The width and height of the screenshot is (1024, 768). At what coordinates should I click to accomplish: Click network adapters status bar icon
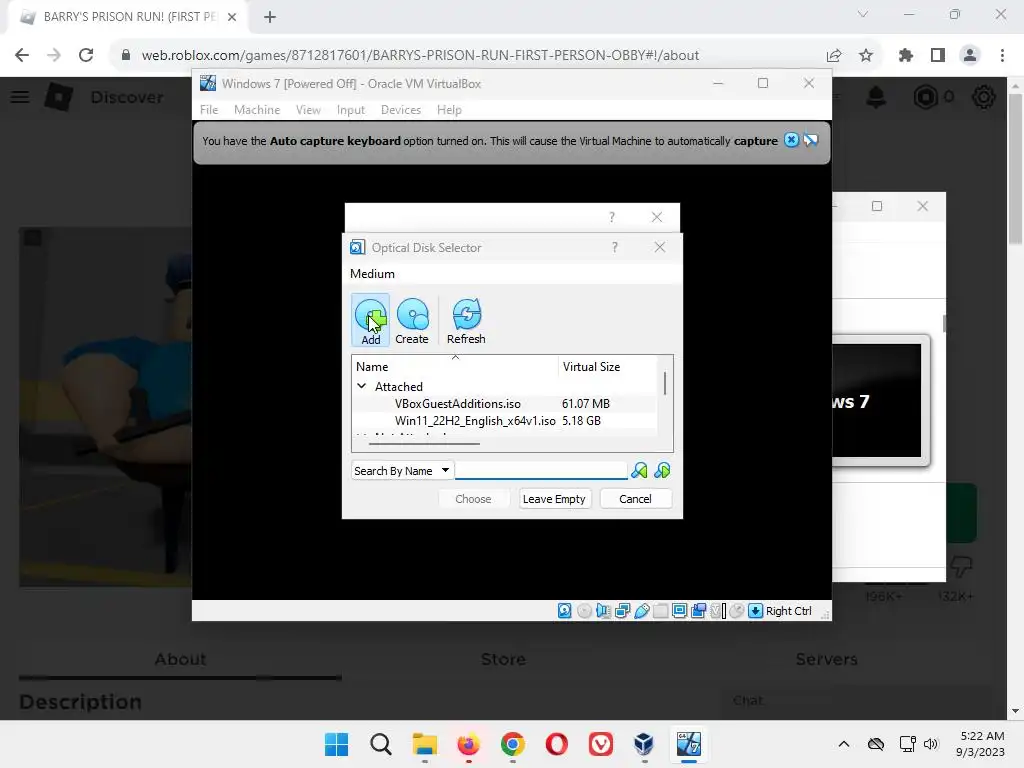coord(622,611)
